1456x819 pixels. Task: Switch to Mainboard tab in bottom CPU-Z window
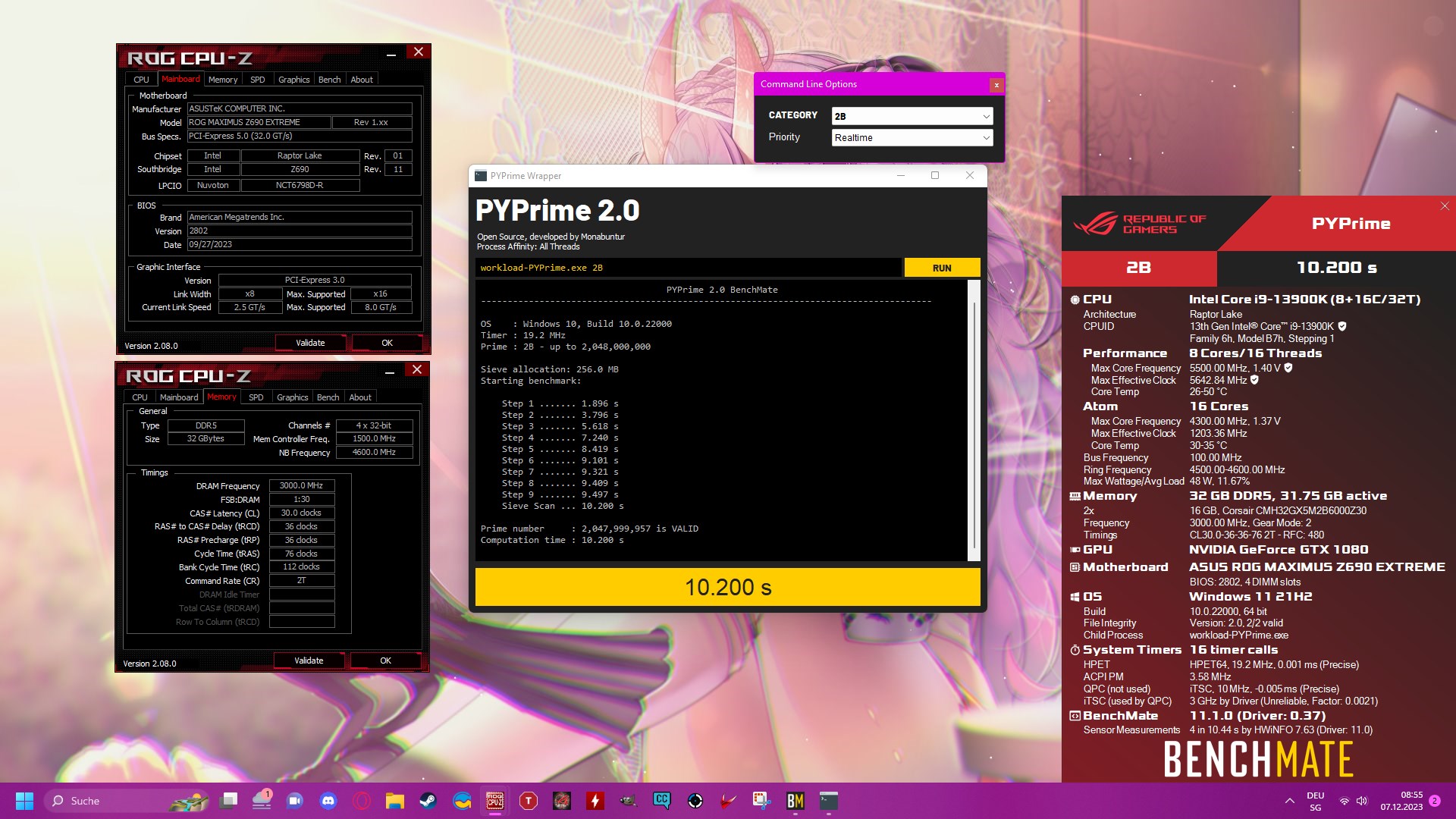(x=179, y=397)
